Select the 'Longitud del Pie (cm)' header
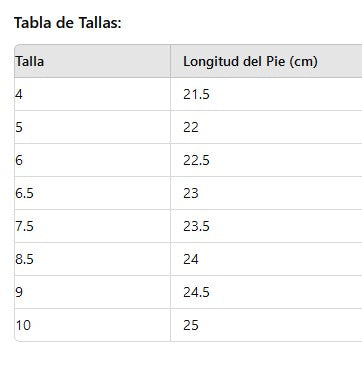The image size is (362, 365). point(266,61)
